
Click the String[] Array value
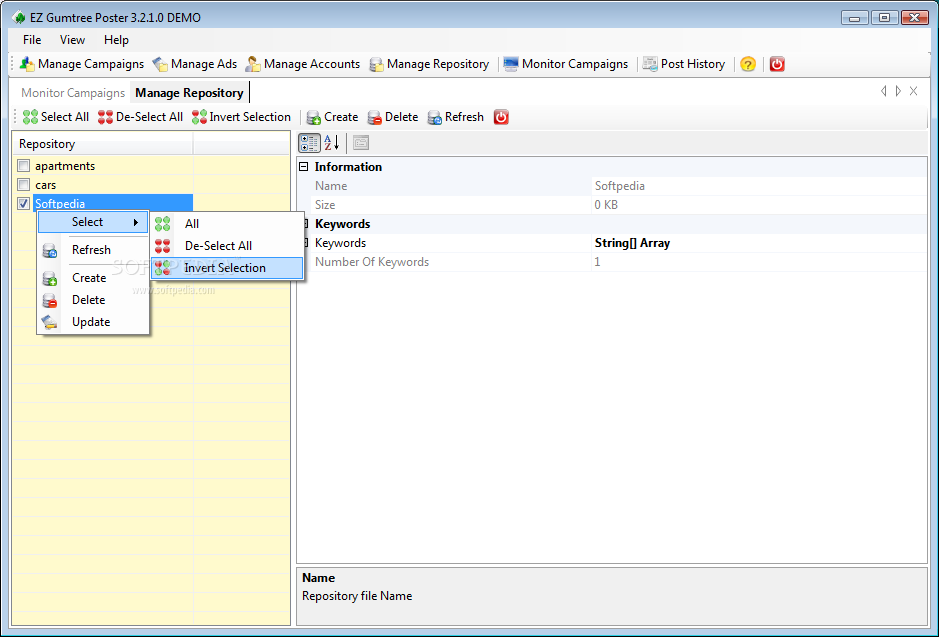pos(632,243)
